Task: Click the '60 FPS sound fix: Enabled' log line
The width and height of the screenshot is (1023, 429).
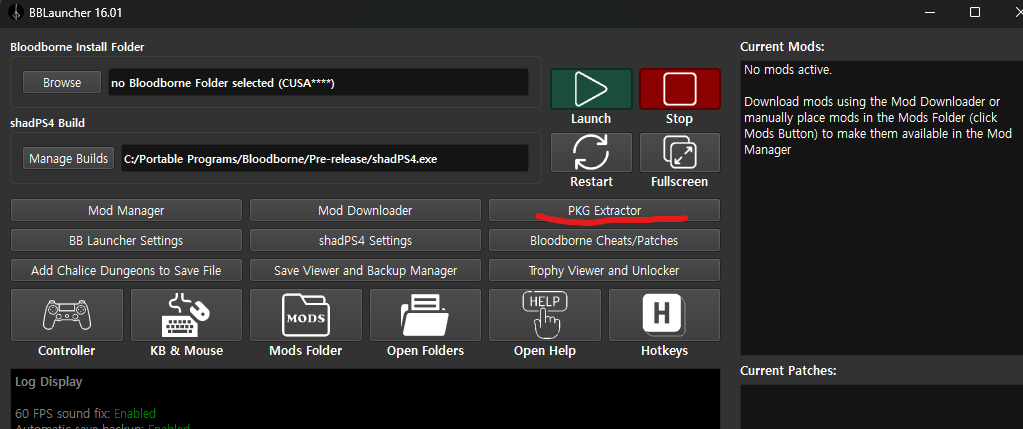Action: click(85, 413)
